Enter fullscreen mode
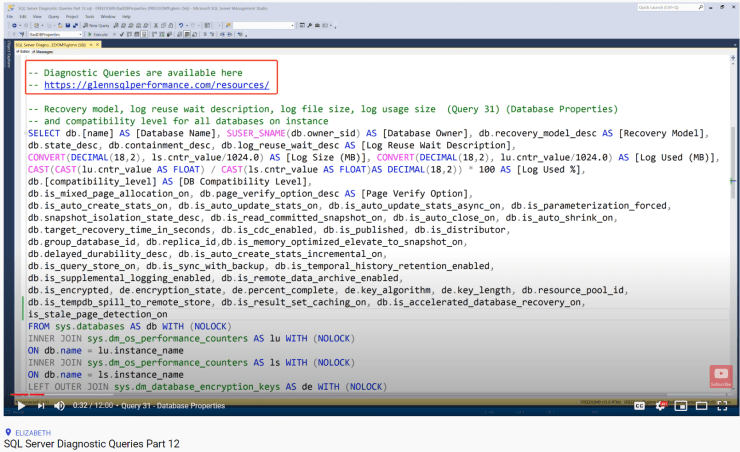 (x=722, y=406)
